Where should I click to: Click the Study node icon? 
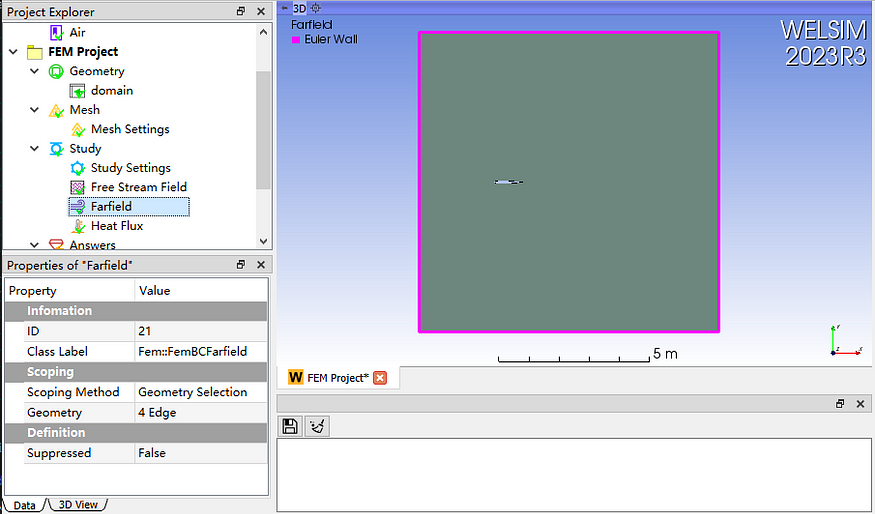[x=56, y=149]
